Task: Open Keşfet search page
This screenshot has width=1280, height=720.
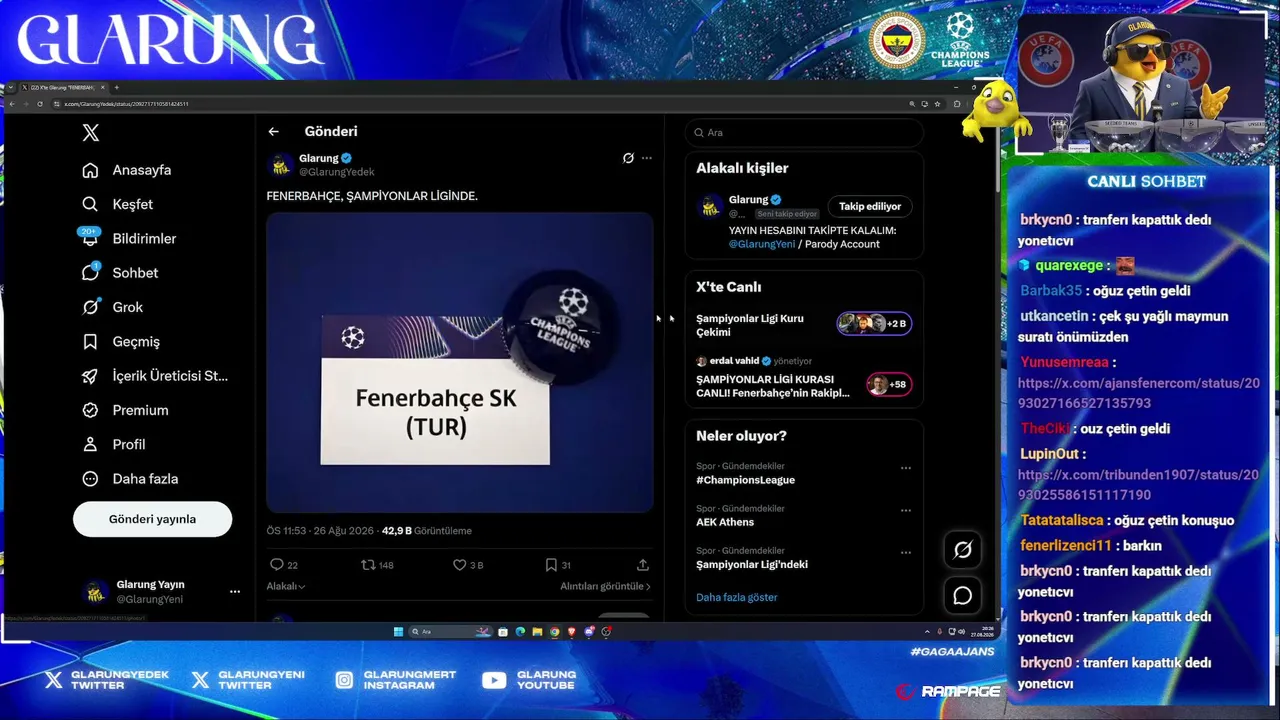Action: pyautogui.click(x=118, y=204)
